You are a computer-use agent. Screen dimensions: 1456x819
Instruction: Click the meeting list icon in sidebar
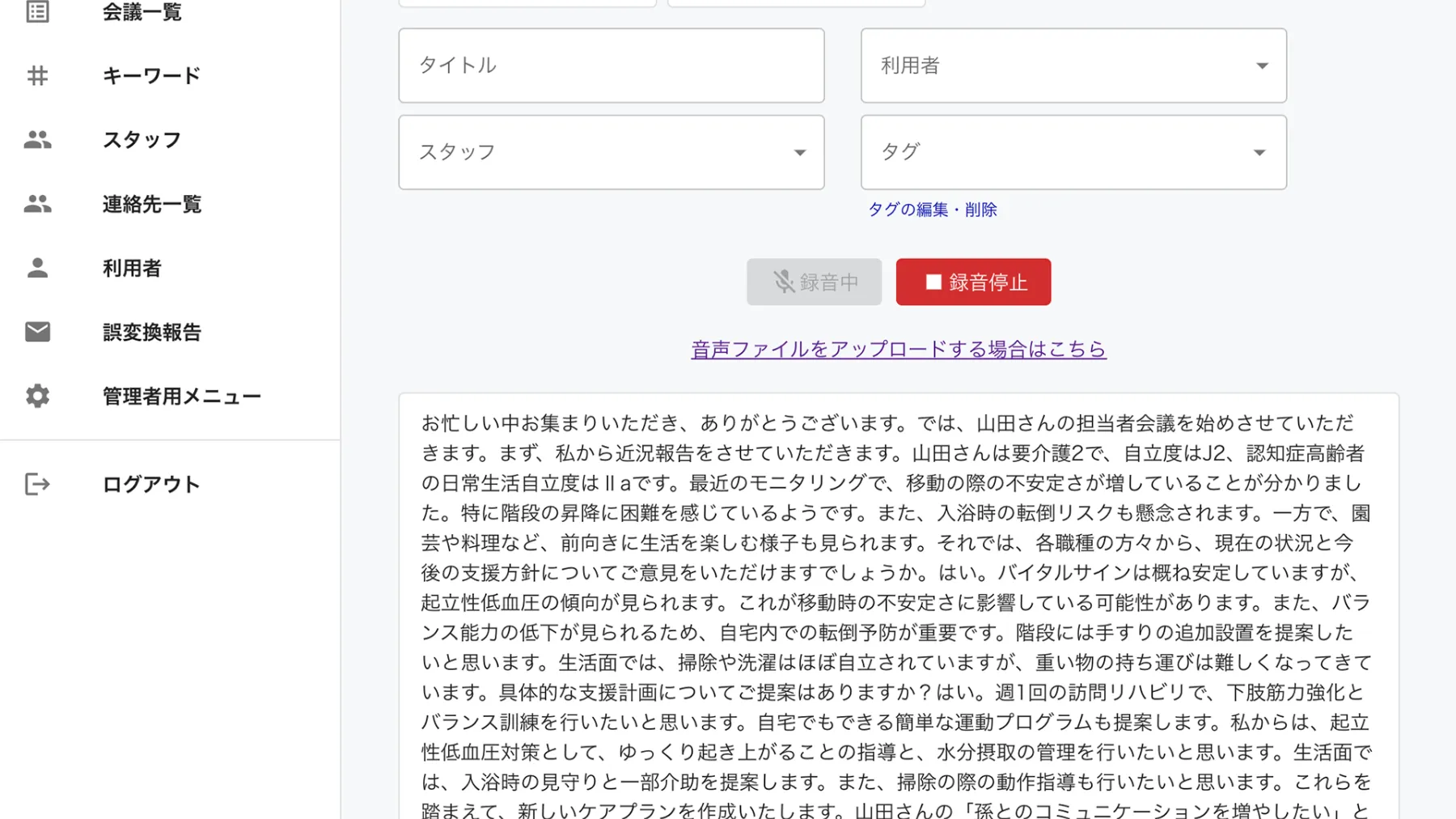pos(37,11)
